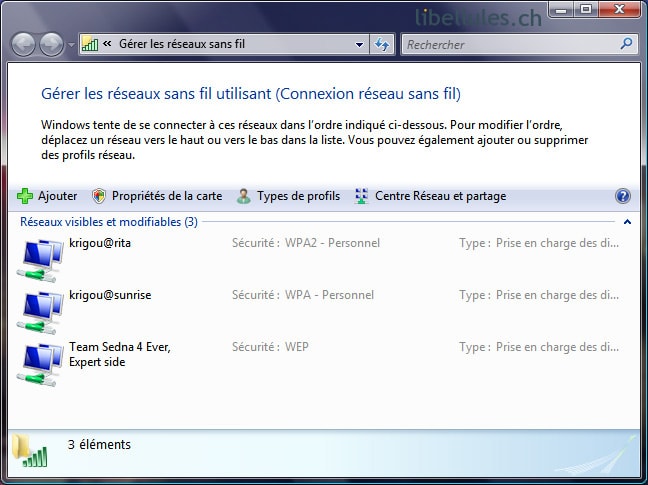Image resolution: width=648 pixels, height=485 pixels.
Task: Open Types de profils
Action: tap(298, 196)
